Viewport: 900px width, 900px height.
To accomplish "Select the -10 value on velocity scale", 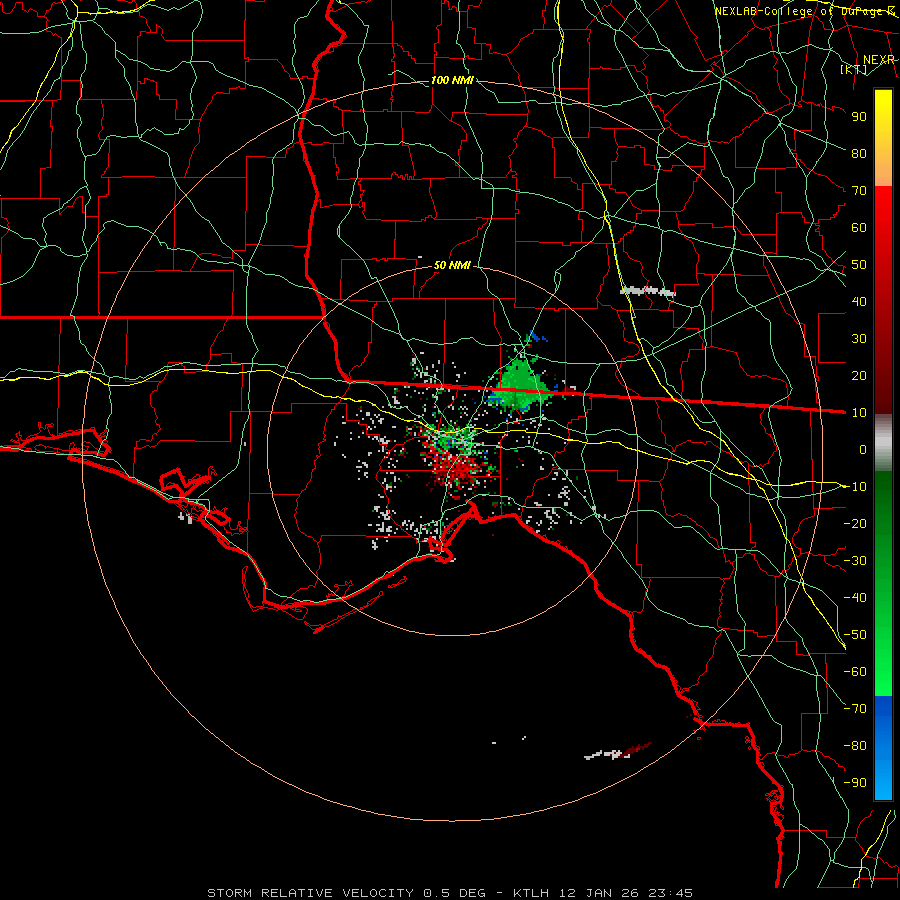I will click(855, 487).
